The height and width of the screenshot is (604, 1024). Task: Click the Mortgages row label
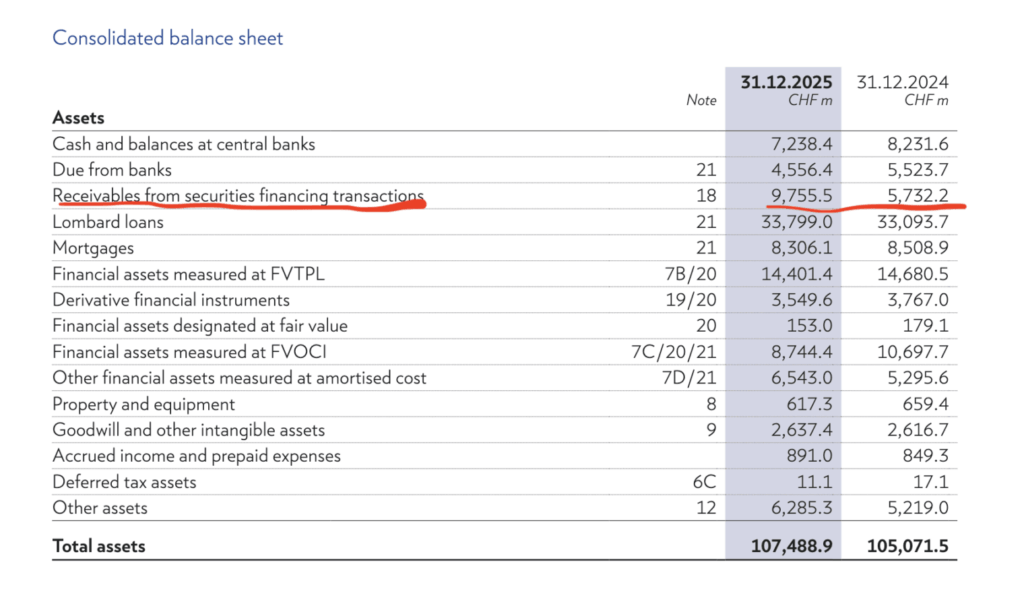93,248
